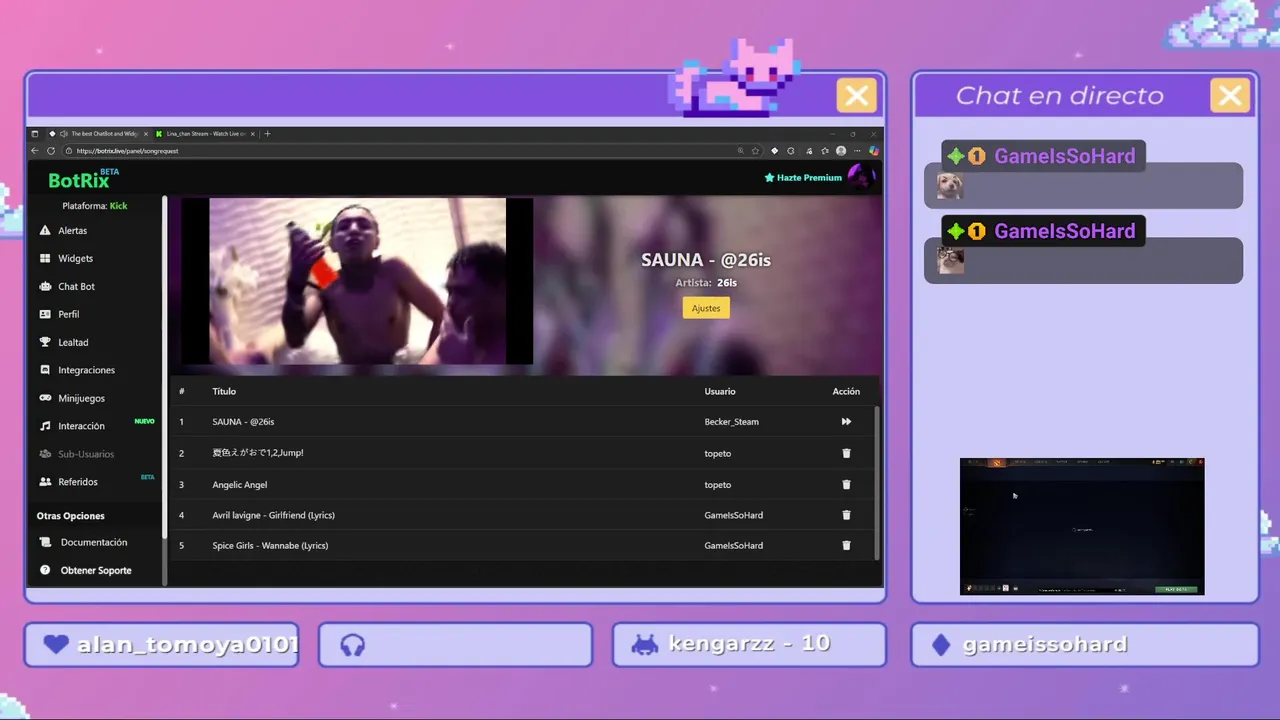Click the Usuario column header
Screen dimensions: 1280x720
pos(720,392)
